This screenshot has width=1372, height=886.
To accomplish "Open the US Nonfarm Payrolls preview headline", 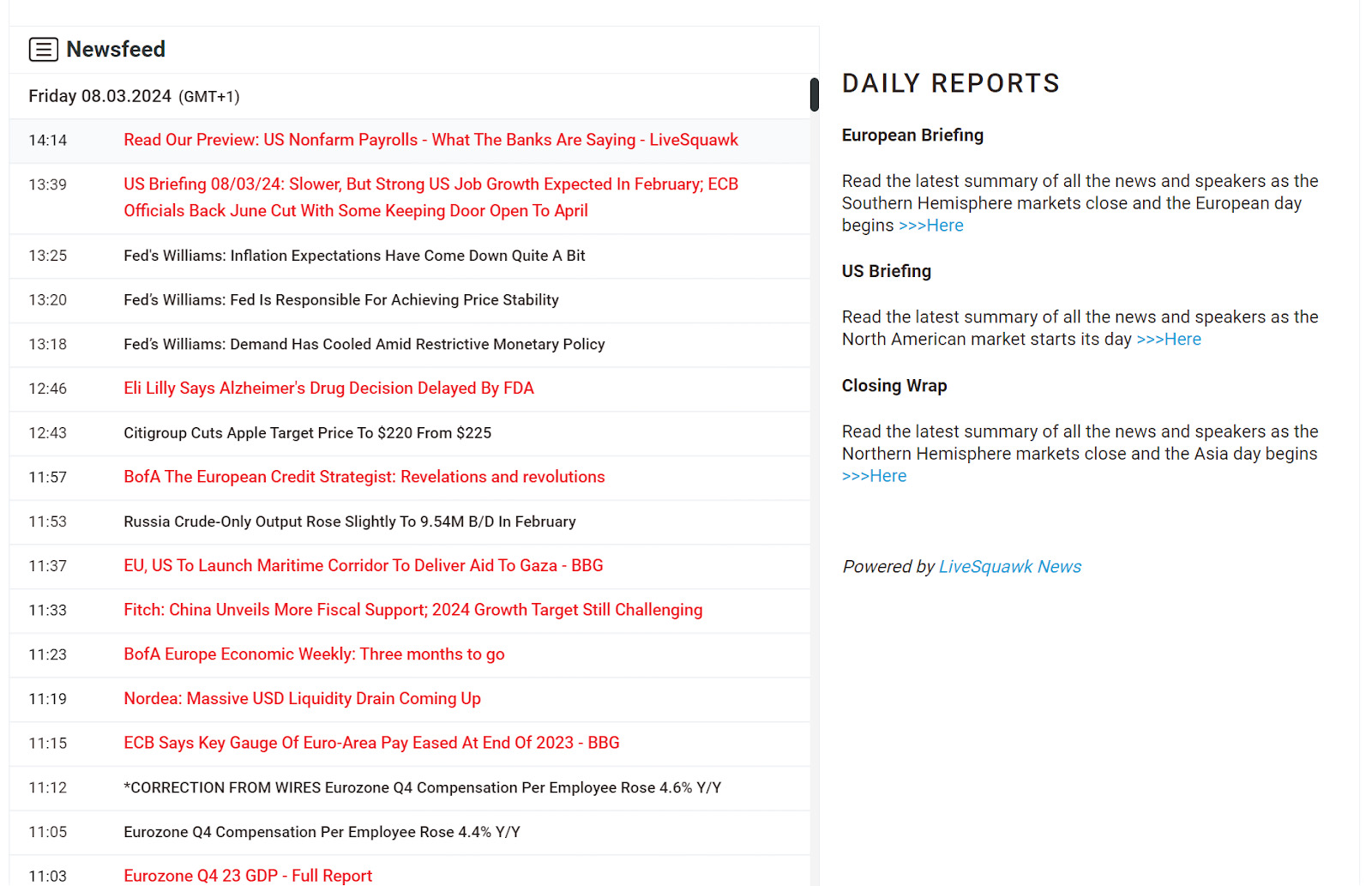I will pos(430,140).
